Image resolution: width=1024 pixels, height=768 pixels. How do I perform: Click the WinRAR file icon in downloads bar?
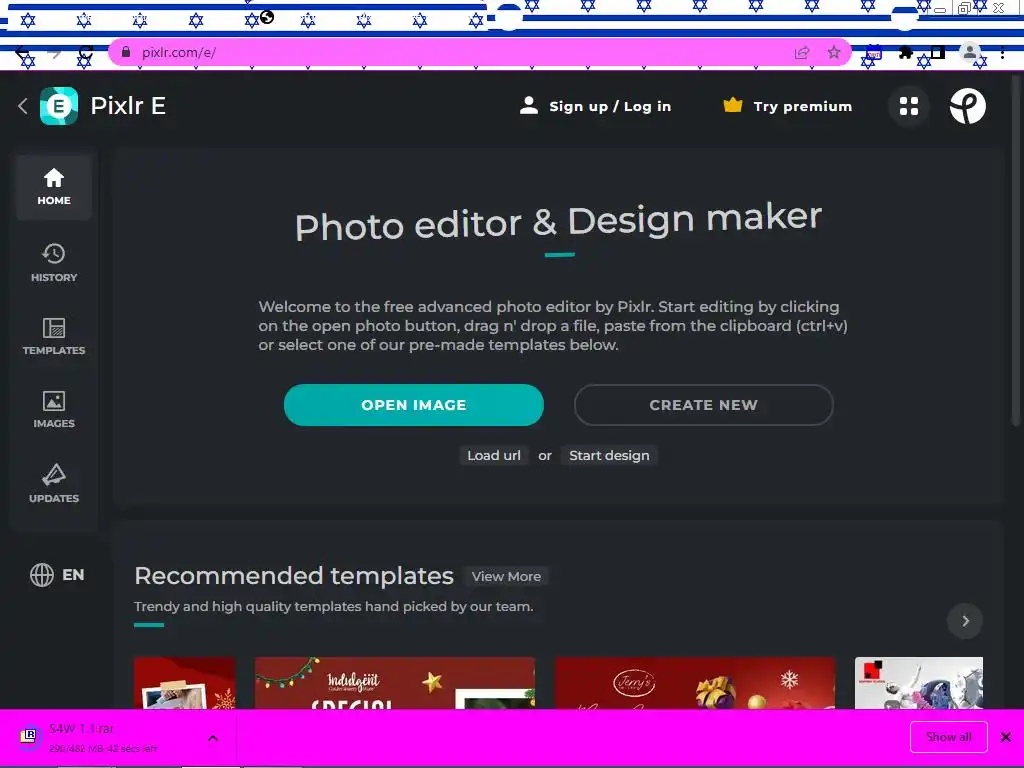[x=27, y=737]
